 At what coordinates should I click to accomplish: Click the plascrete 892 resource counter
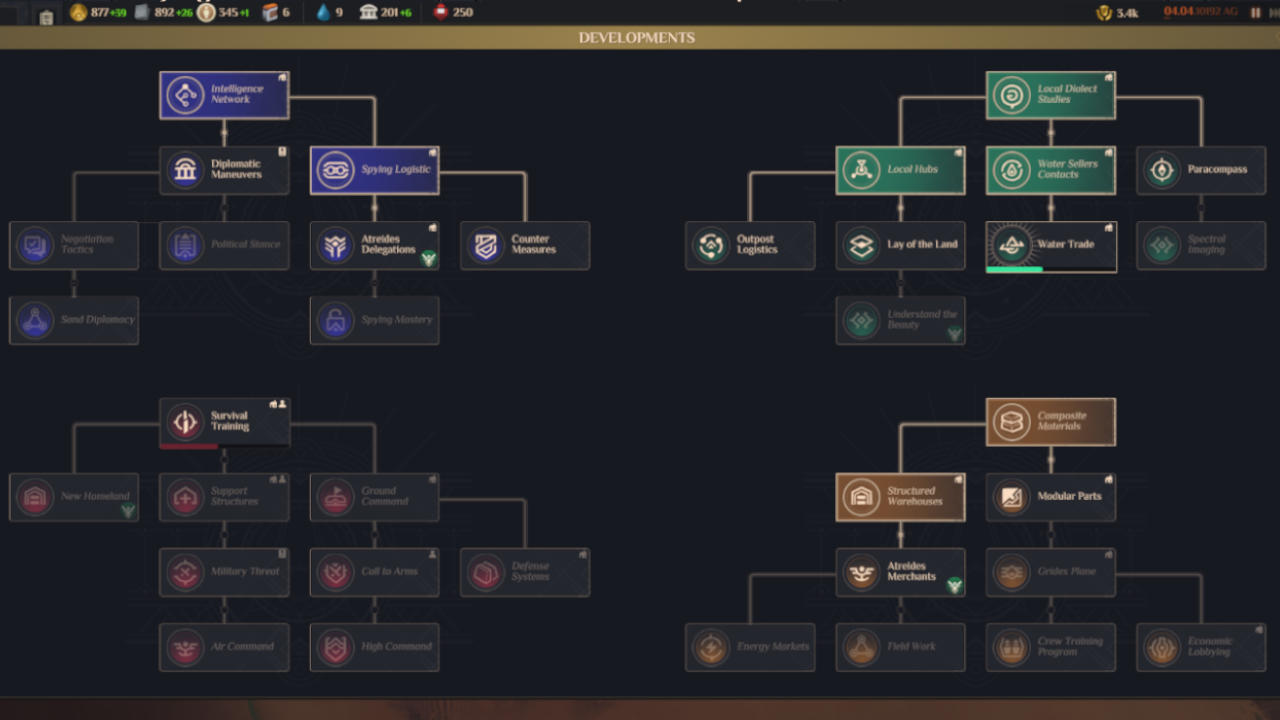pyautogui.click(x=164, y=13)
